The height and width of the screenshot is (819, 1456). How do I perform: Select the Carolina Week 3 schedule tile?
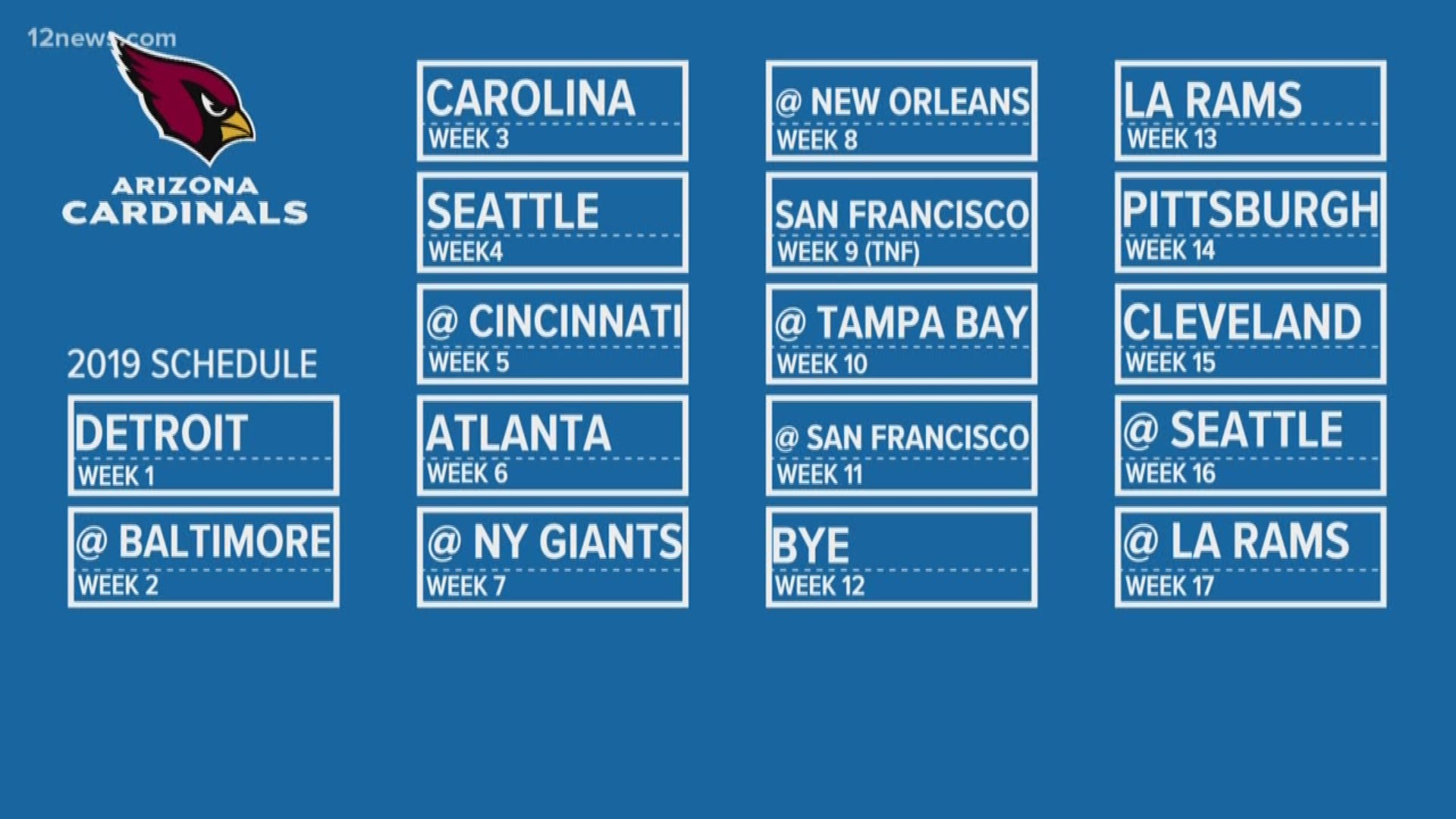[x=549, y=109]
